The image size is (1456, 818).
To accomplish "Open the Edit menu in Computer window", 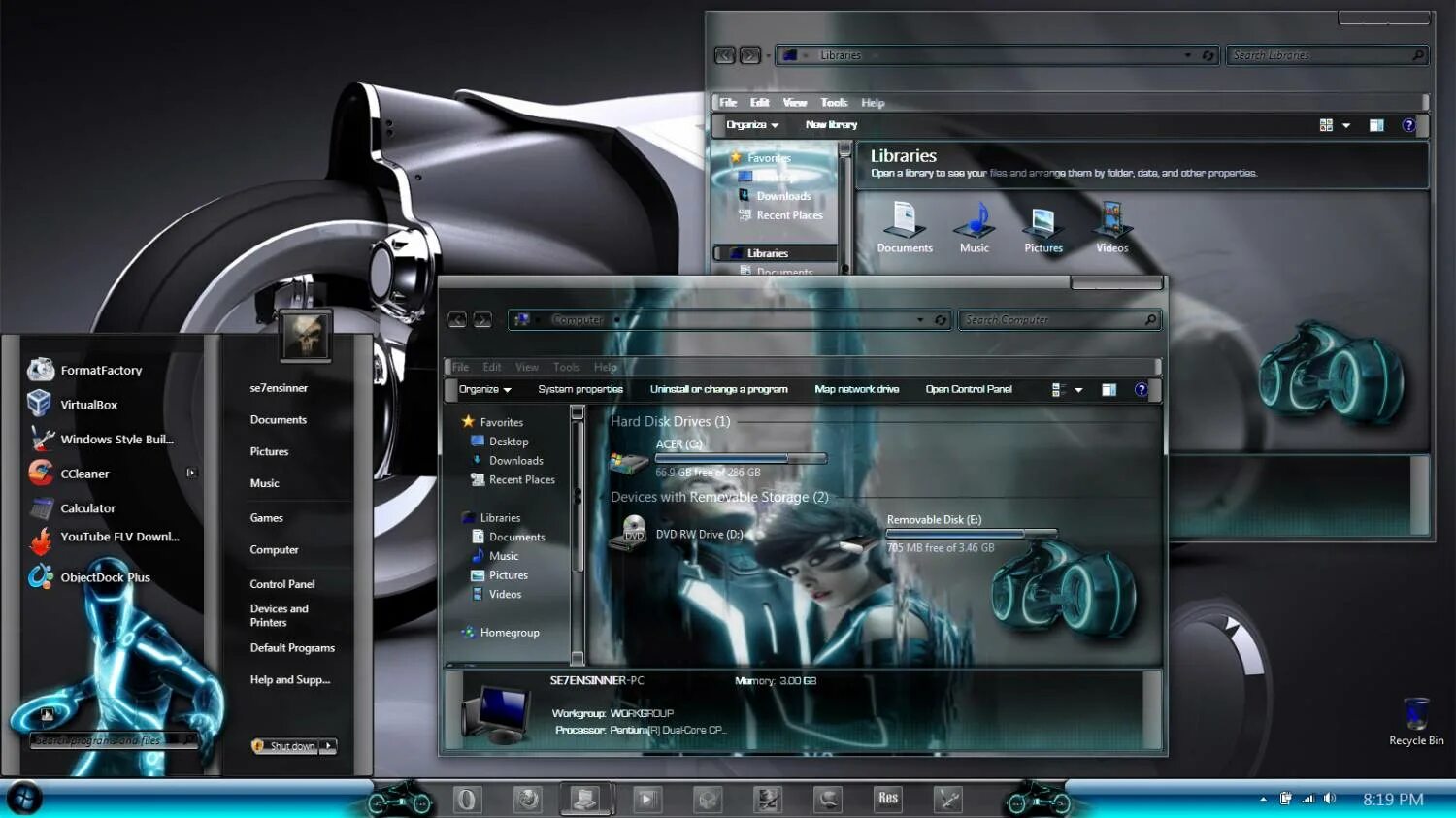I will pos(492,367).
